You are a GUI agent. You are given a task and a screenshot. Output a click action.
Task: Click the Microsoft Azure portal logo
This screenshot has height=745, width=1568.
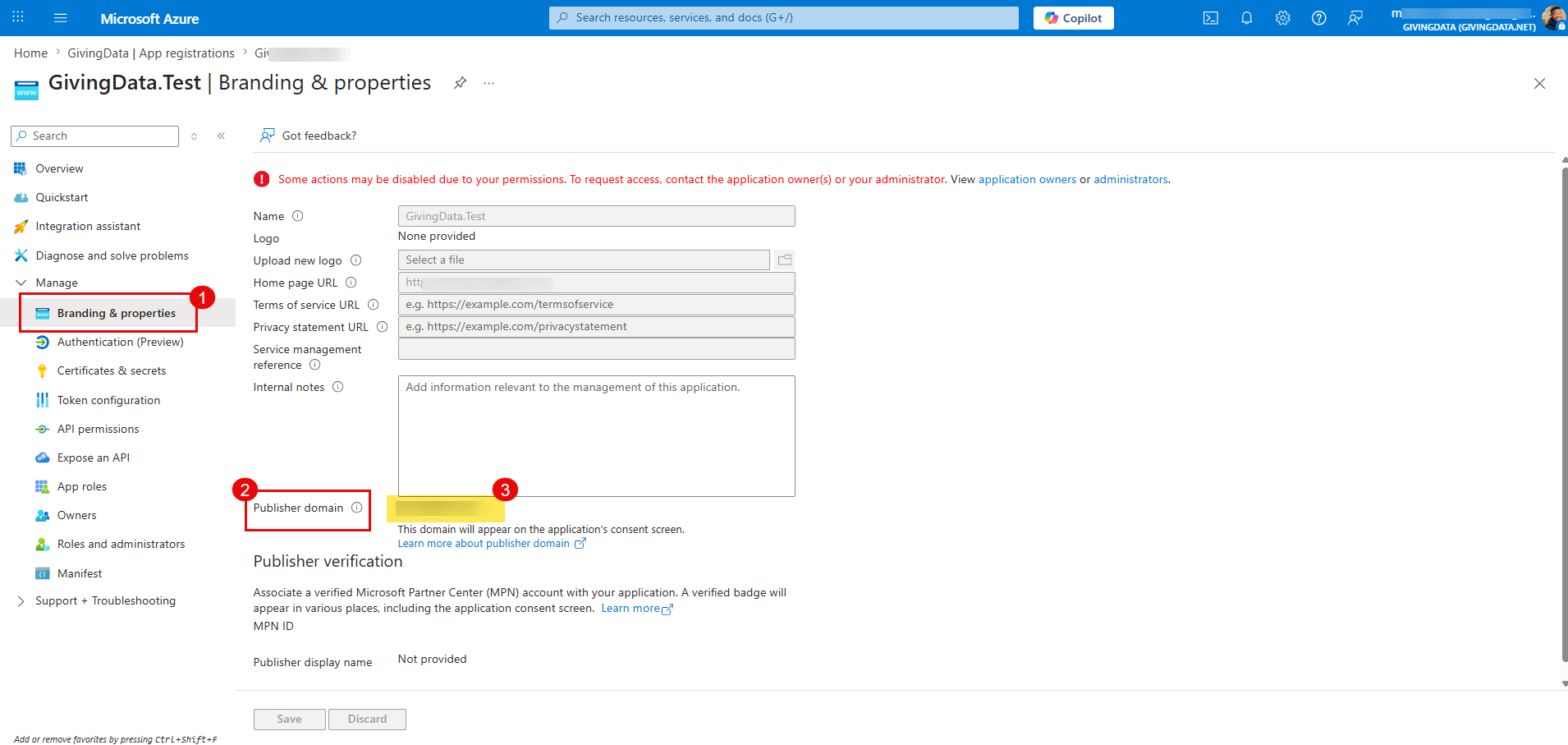[149, 18]
